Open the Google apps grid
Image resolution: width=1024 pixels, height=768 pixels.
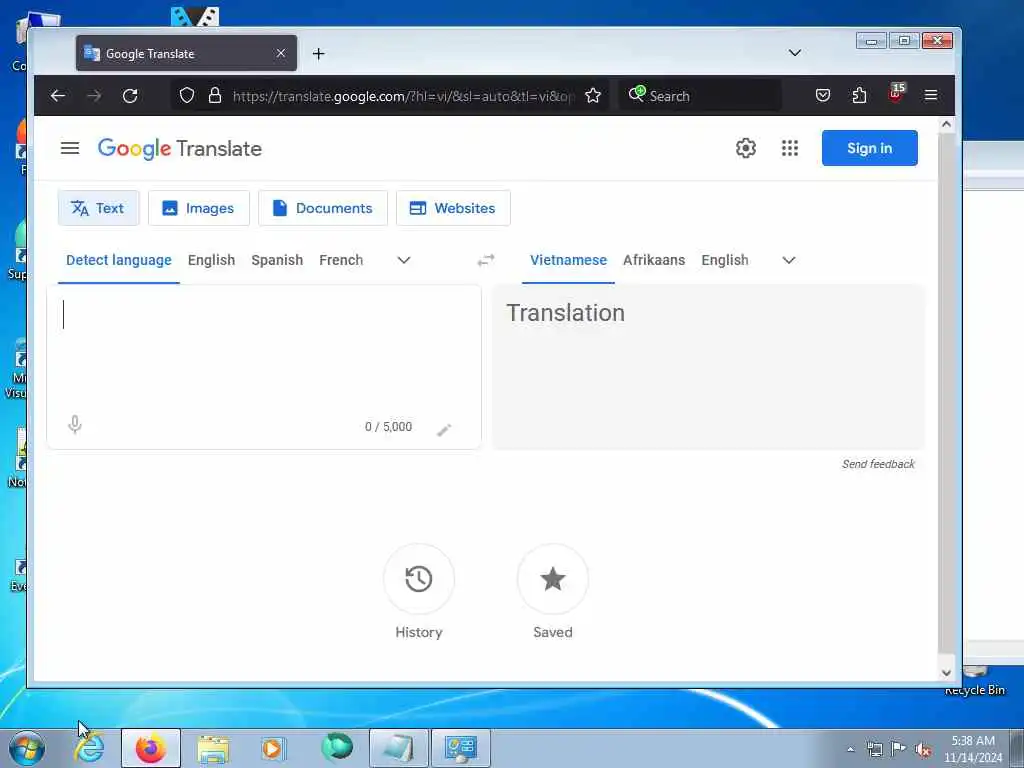(x=790, y=148)
